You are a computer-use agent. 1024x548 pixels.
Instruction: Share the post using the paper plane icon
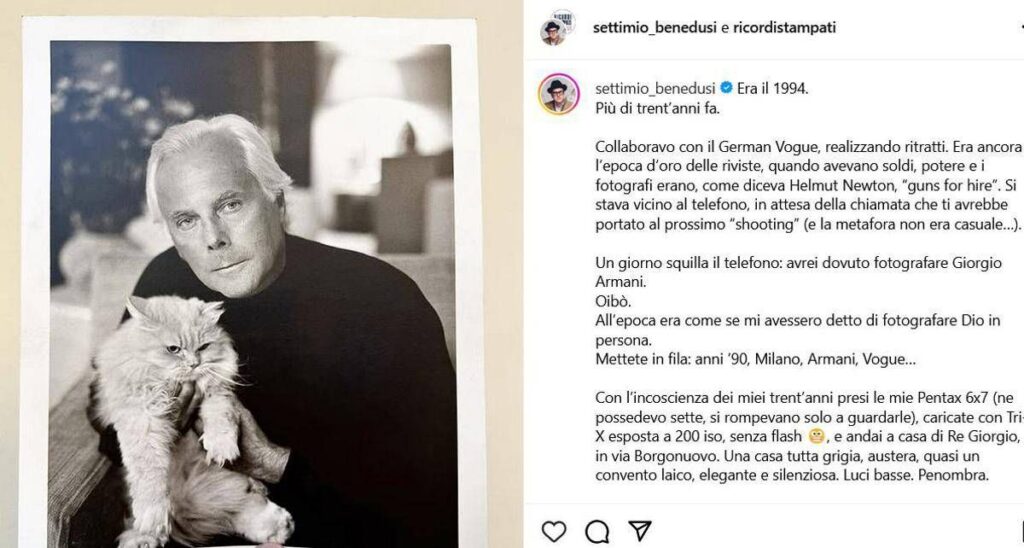640,530
